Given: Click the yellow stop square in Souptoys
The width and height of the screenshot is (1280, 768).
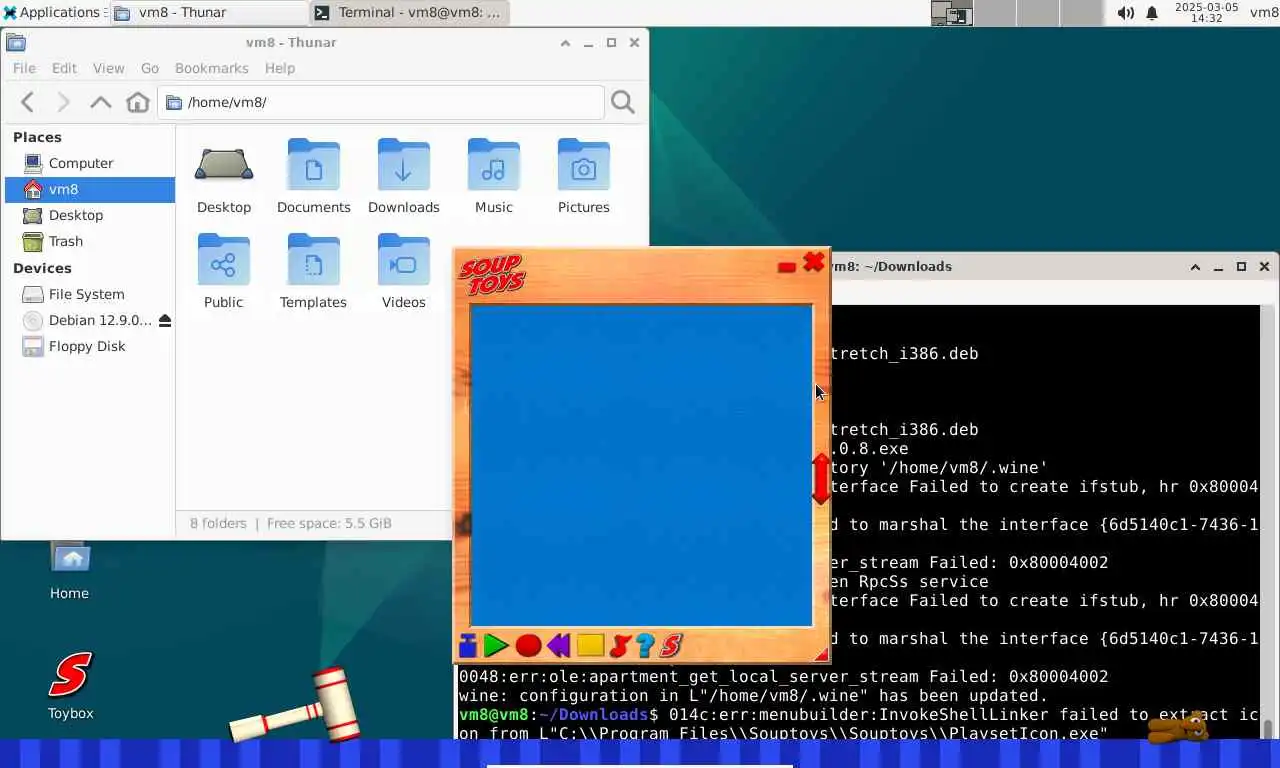Looking at the screenshot, I should tap(590, 646).
